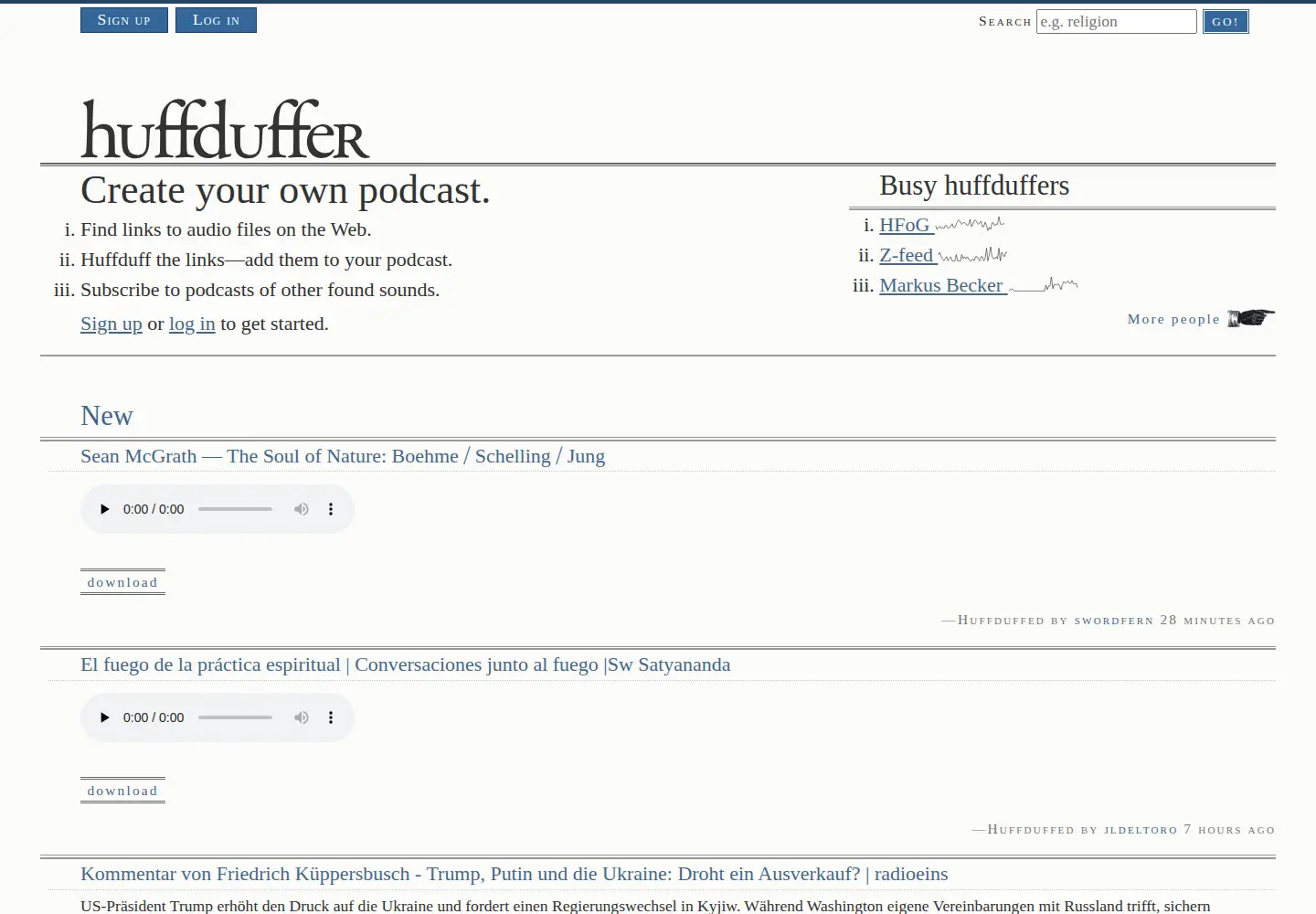Viewport: 1316px width, 914px height.
Task: Focus the Search input field
Action: click(x=1117, y=22)
